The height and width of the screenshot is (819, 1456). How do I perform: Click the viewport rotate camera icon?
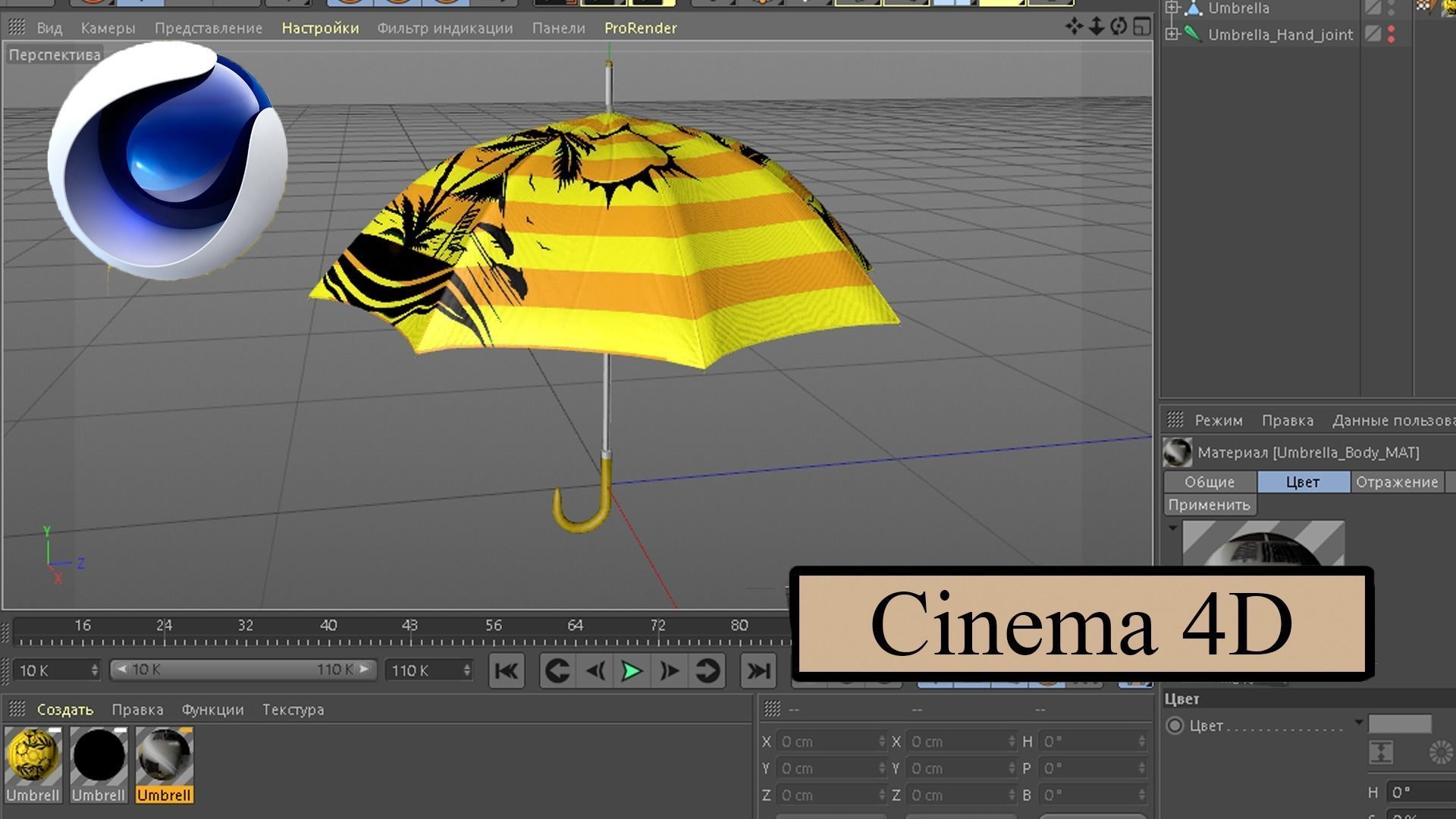coord(1119,27)
